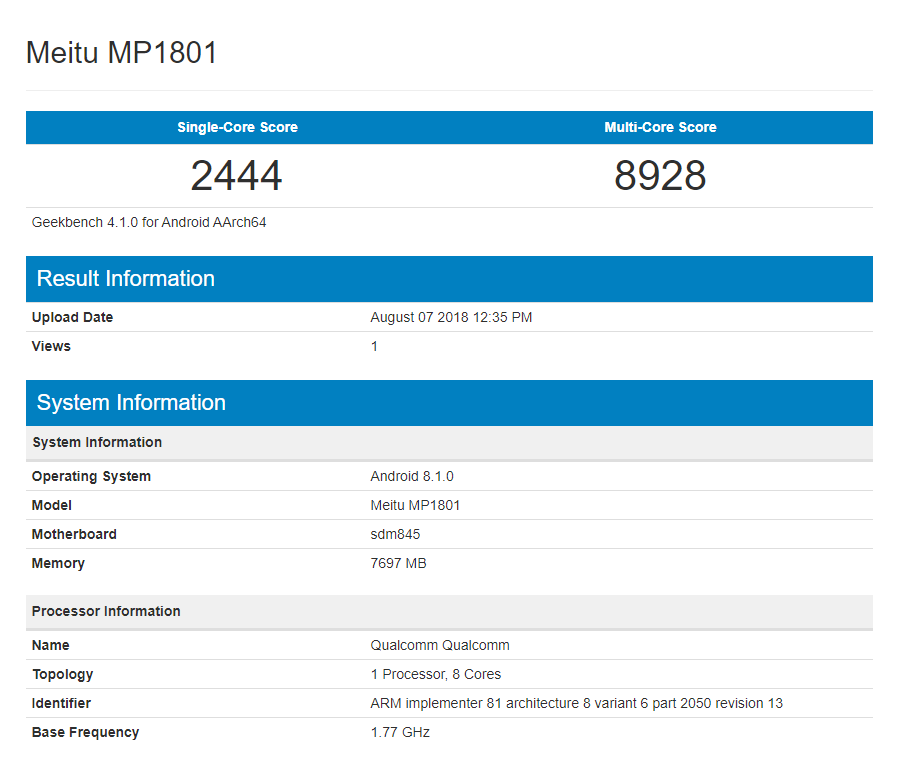Click the Views count value 1
Screen dimensions: 903x758
[374, 346]
